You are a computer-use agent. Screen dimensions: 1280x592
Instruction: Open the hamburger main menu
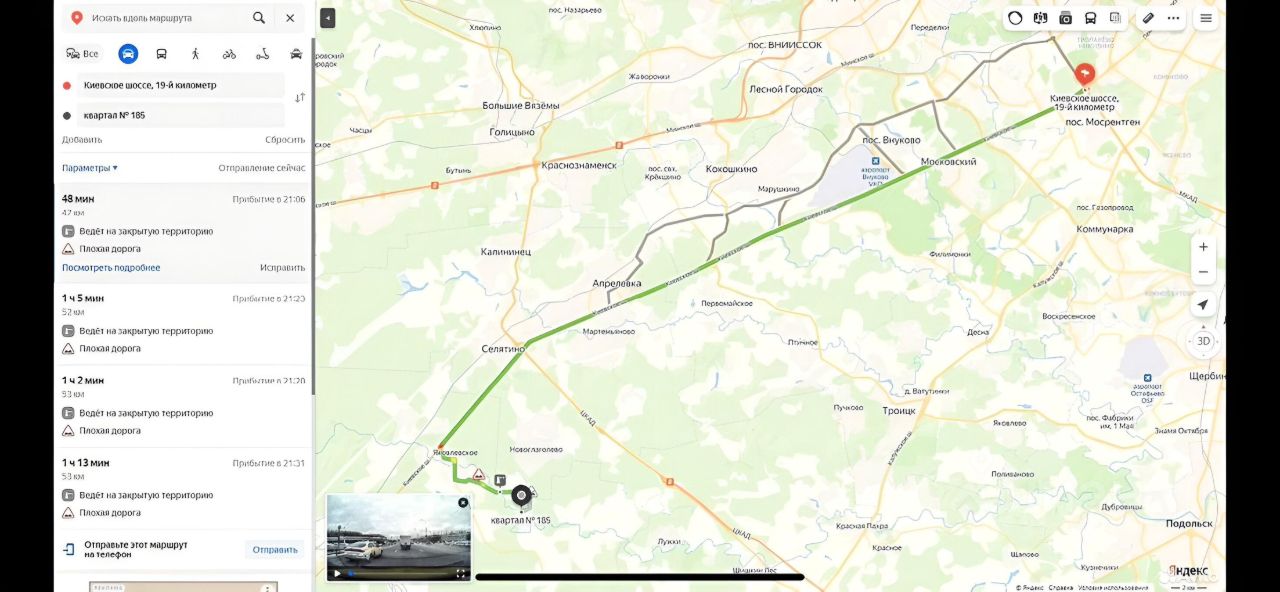(1206, 18)
